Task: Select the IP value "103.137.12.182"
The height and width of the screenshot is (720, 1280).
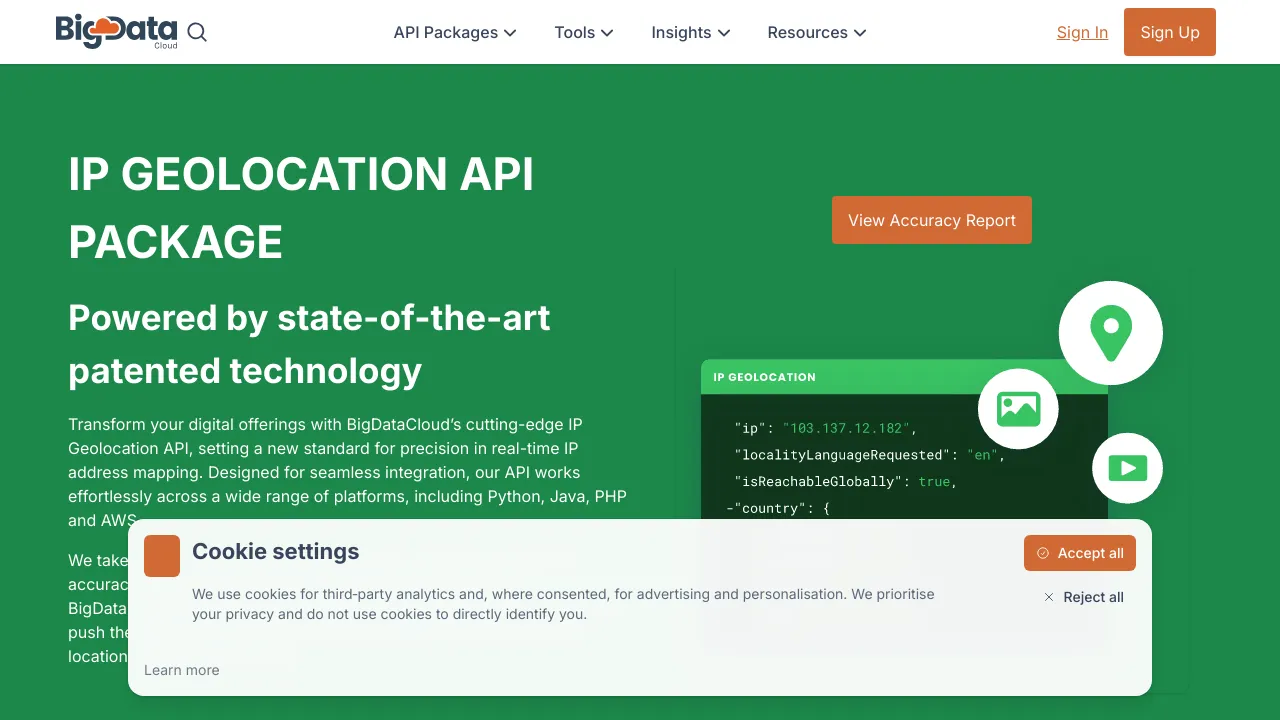Action: coord(847,428)
